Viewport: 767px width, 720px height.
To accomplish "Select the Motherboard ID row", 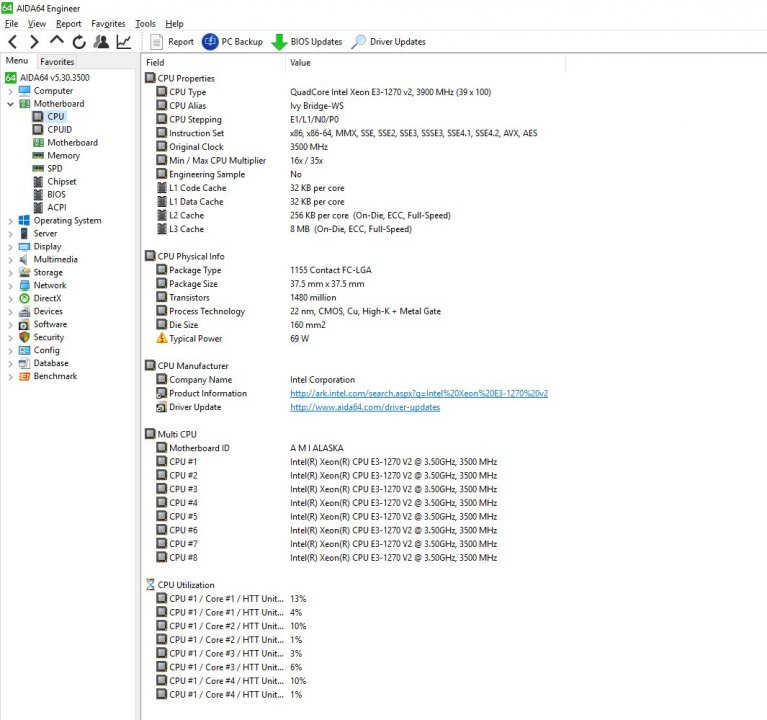I will click(x=250, y=448).
